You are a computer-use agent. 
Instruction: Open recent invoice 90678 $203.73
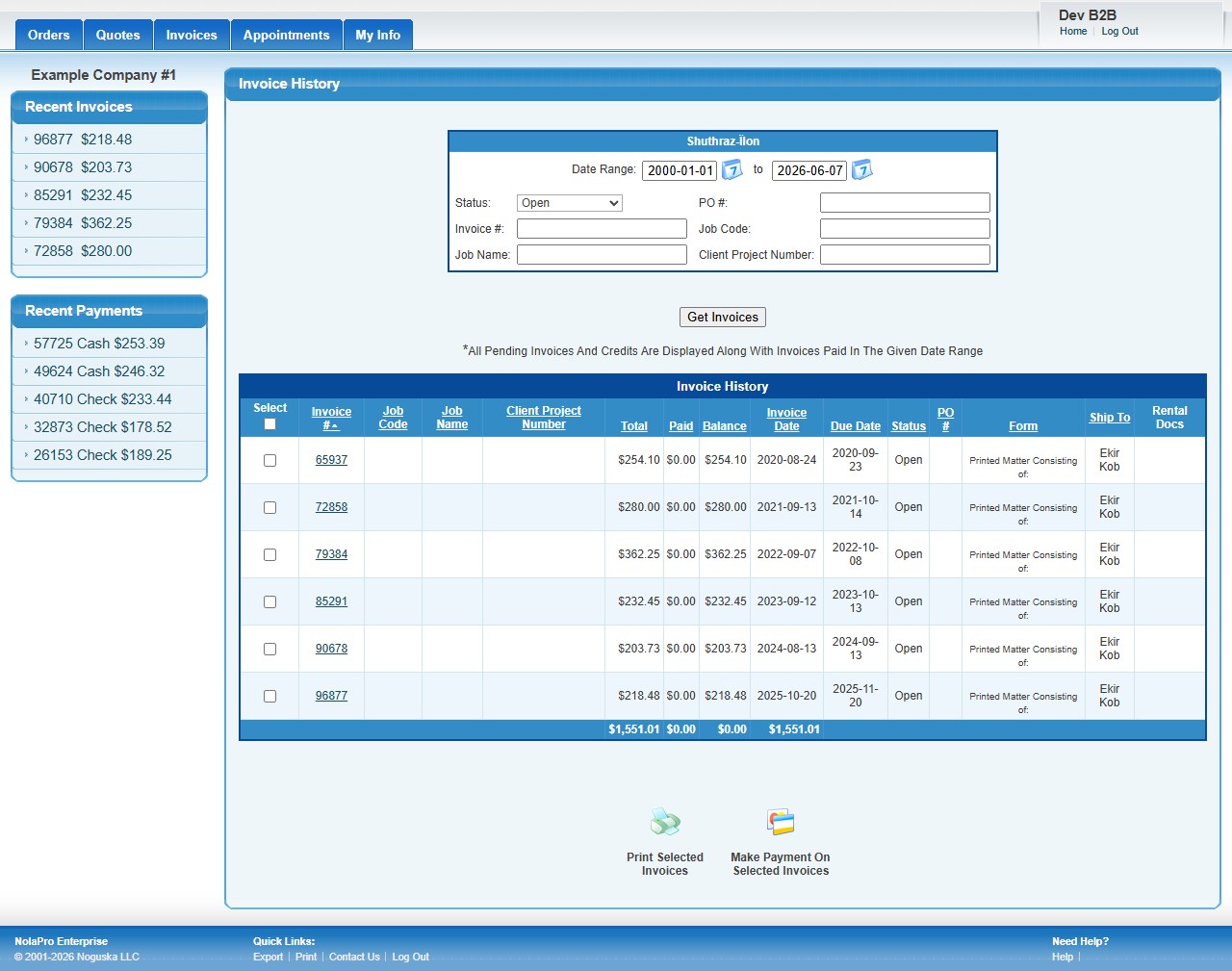point(83,167)
